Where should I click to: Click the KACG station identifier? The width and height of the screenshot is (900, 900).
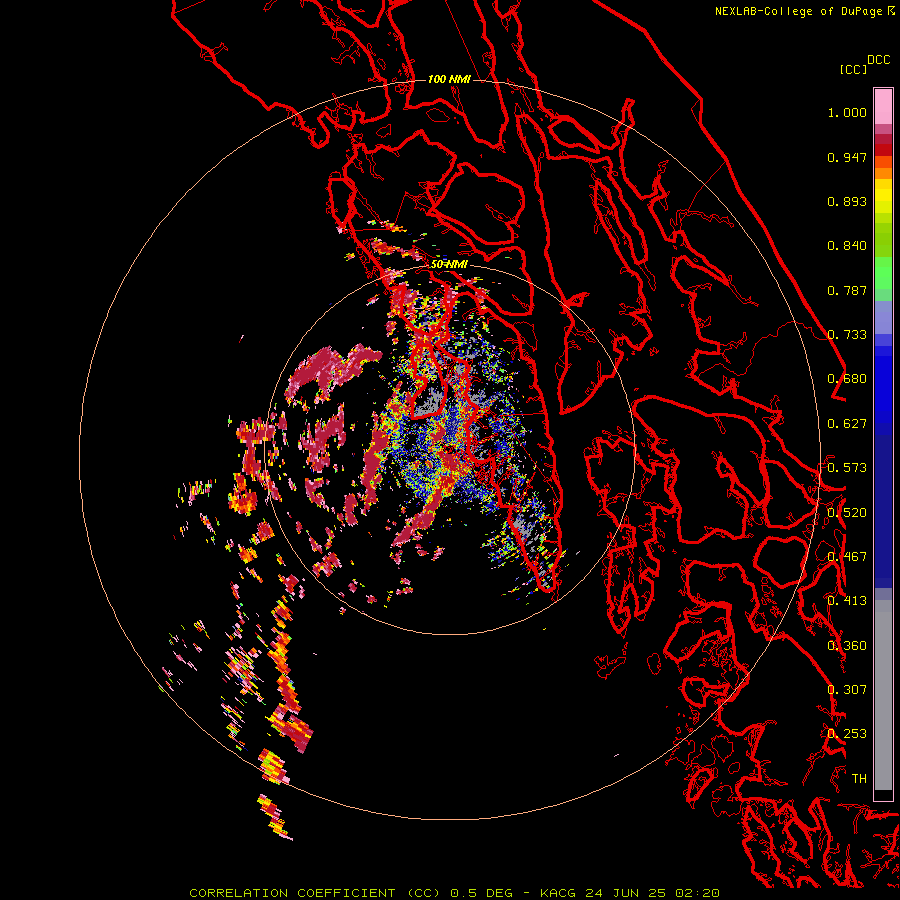(x=558, y=893)
